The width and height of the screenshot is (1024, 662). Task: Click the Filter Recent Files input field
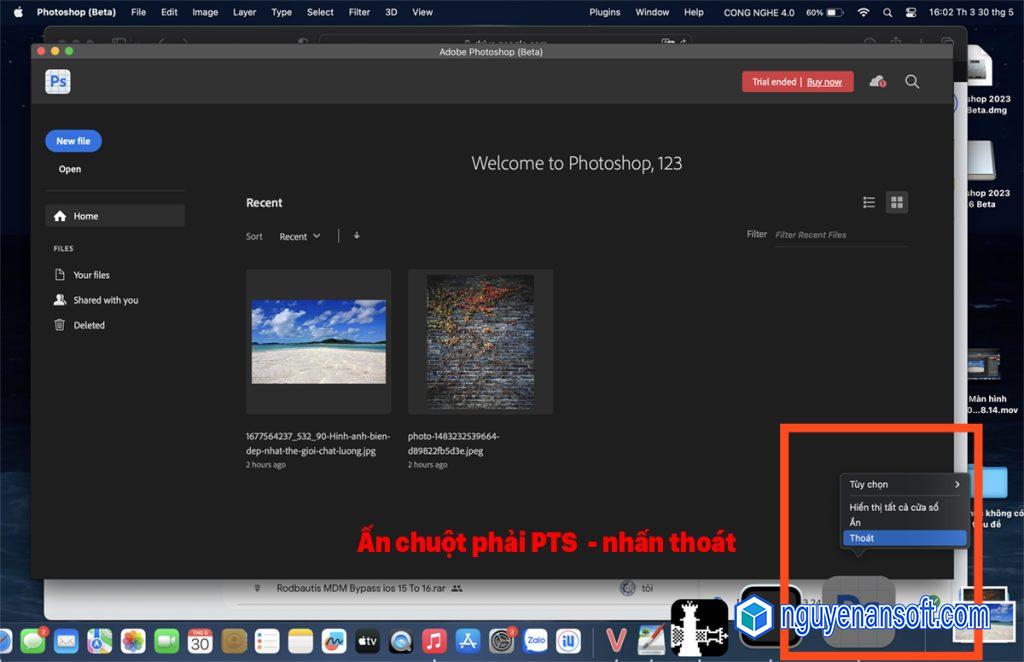[x=840, y=235]
